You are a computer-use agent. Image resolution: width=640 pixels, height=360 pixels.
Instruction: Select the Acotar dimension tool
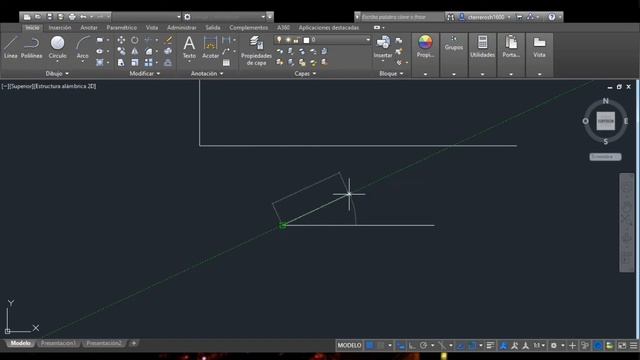point(211,47)
